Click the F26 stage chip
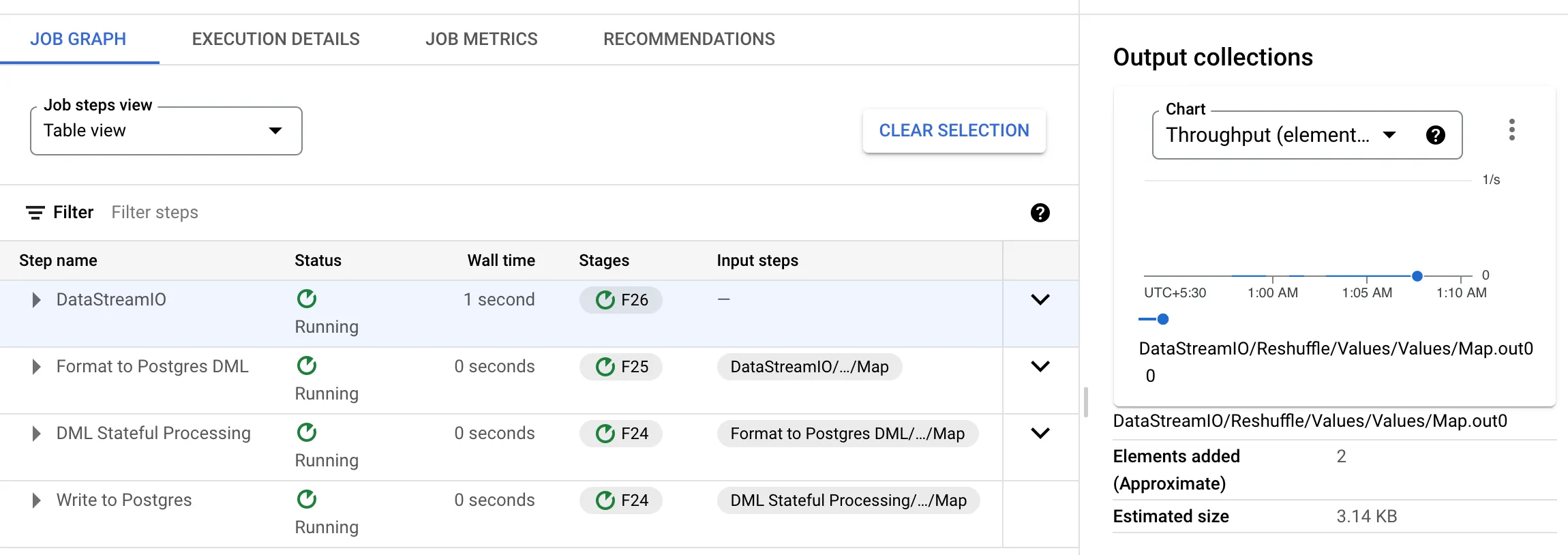 click(x=621, y=300)
